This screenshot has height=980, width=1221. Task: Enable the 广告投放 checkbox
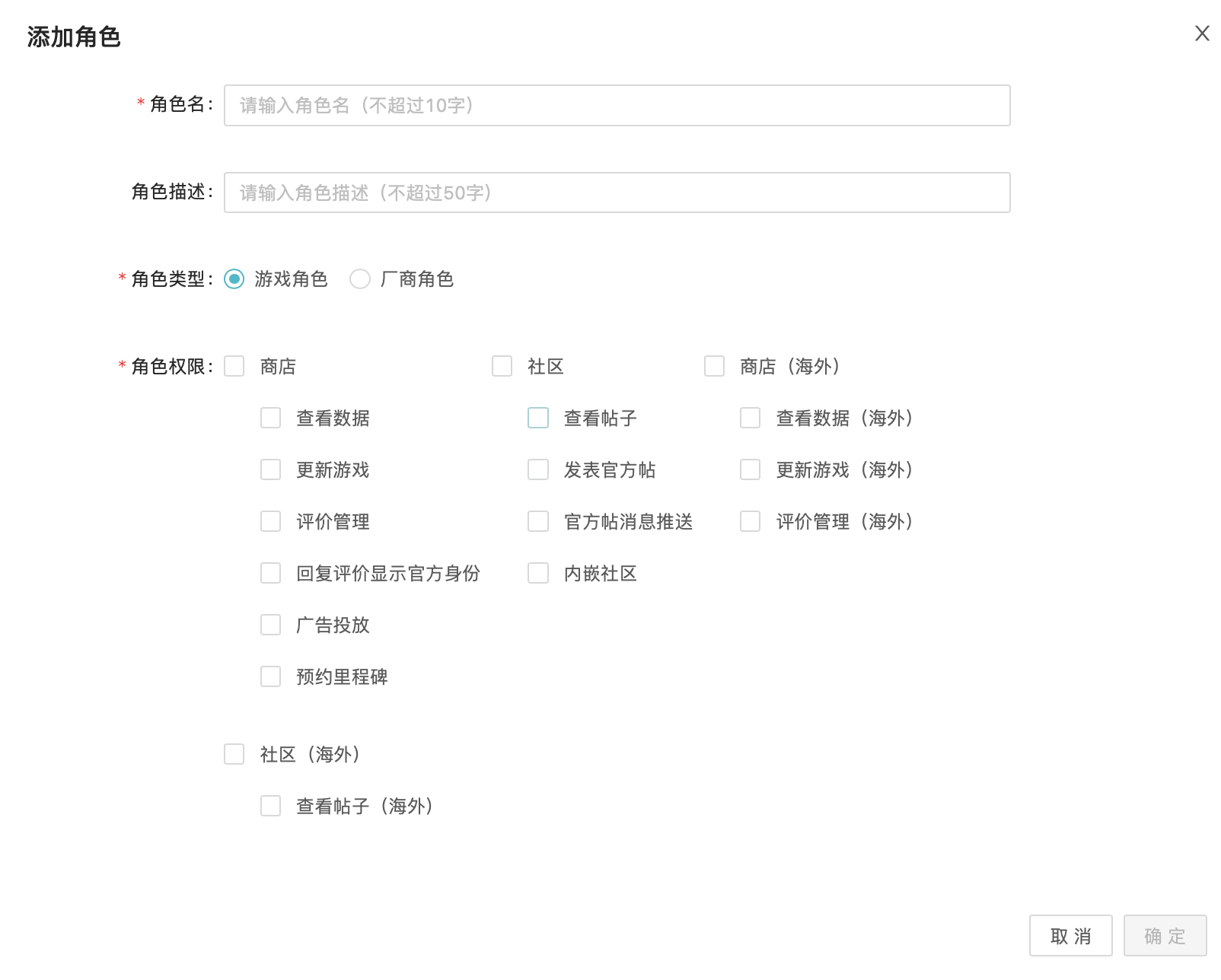point(271,625)
